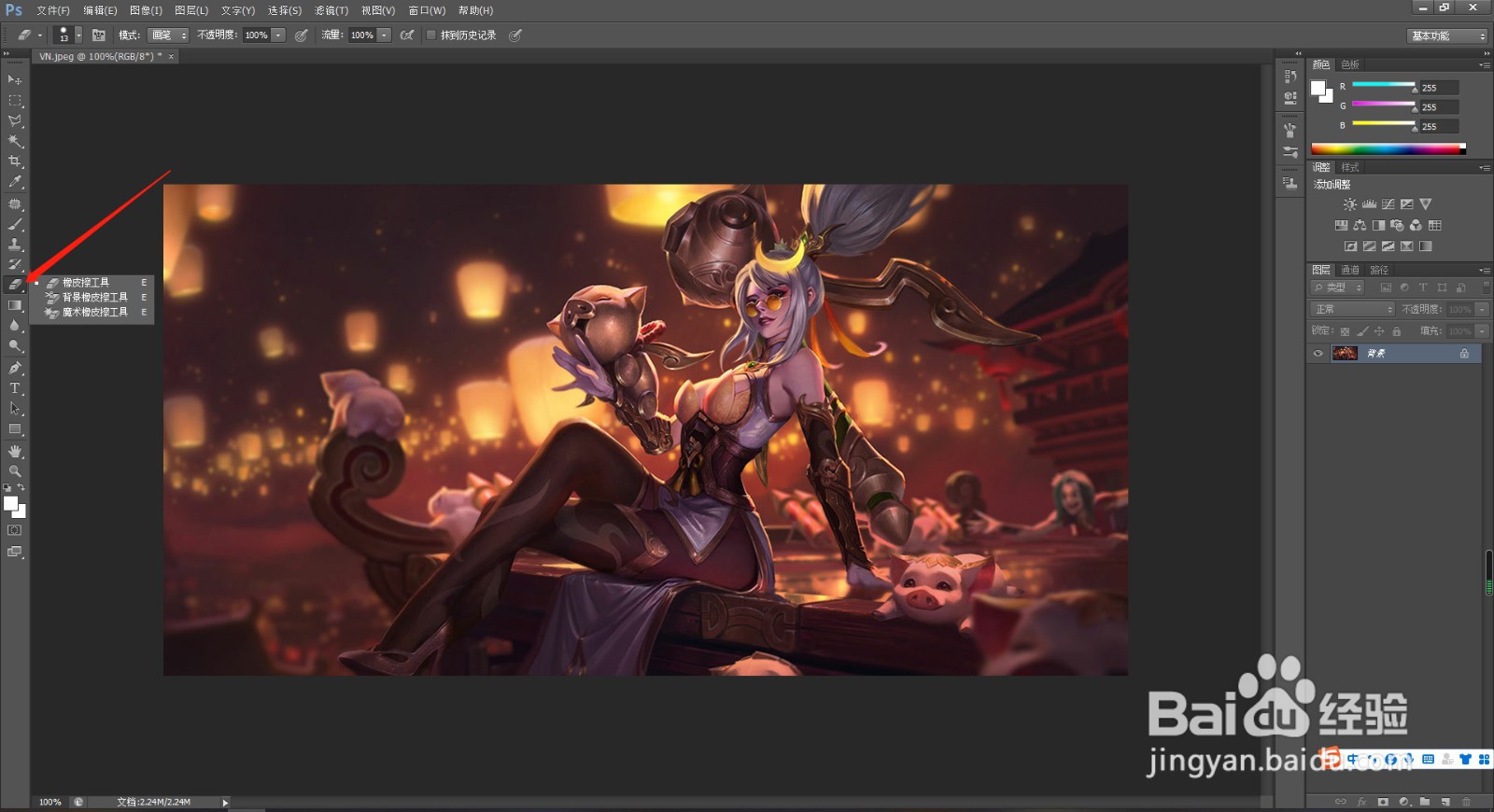This screenshot has height=812, width=1494.
Task: Select the Eyedropper tool
Action: (x=15, y=182)
